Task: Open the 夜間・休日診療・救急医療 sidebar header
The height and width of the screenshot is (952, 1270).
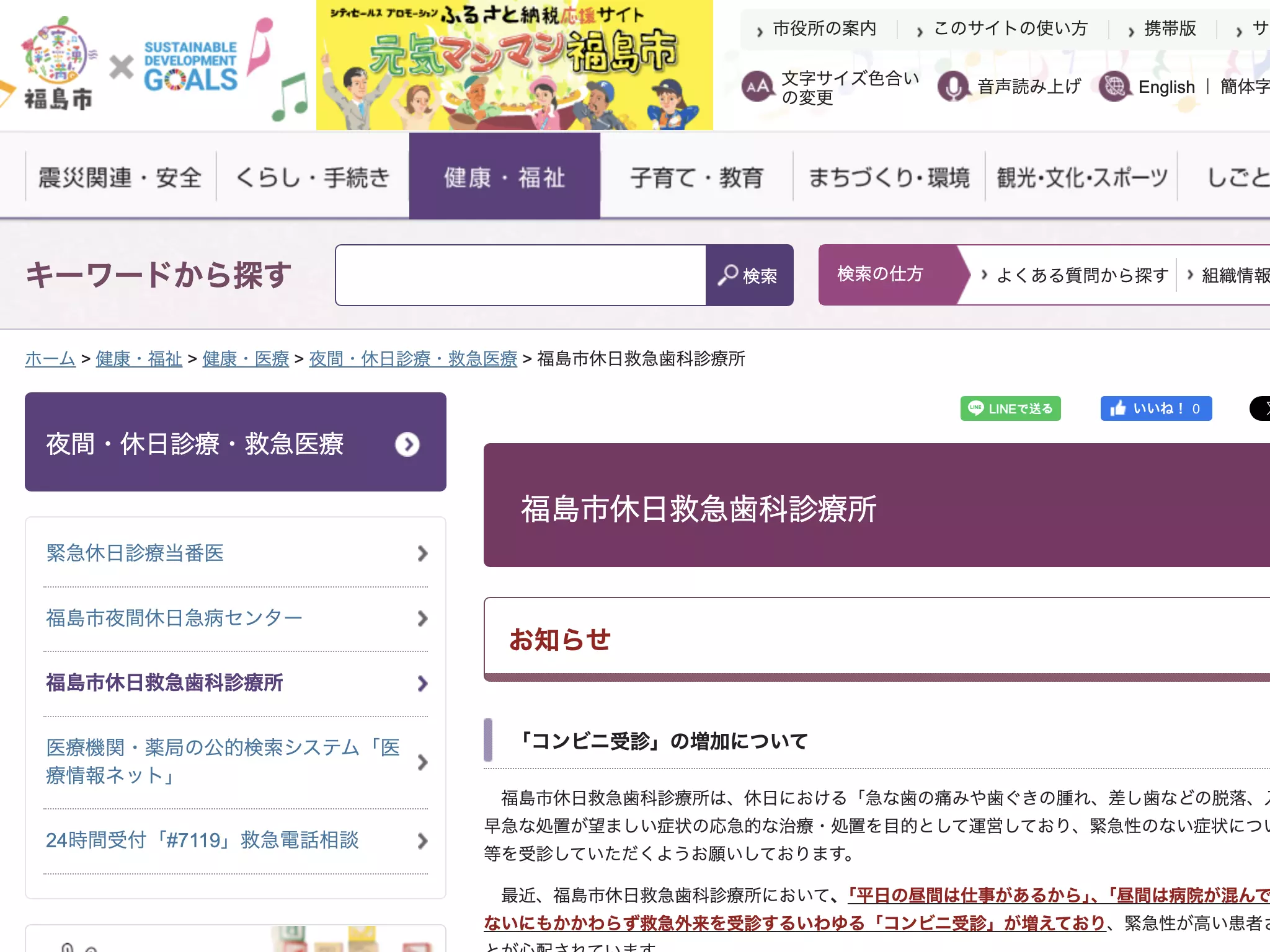Action: click(x=236, y=442)
